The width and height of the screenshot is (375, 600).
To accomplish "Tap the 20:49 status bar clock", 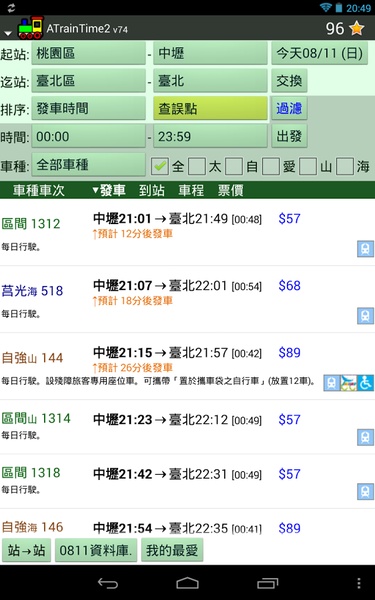I will coord(359,8).
